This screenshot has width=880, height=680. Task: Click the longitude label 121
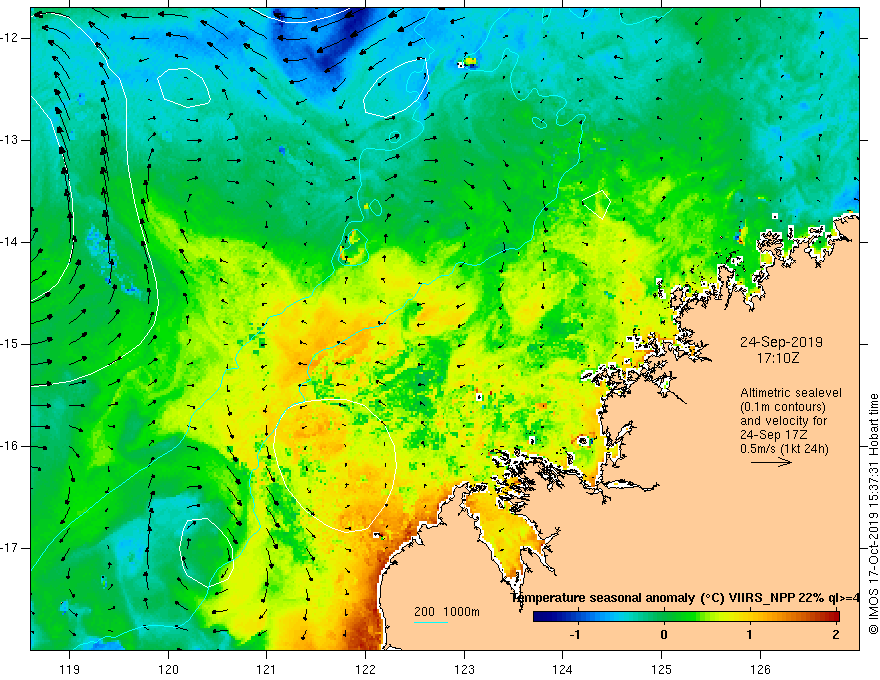tap(266, 669)
